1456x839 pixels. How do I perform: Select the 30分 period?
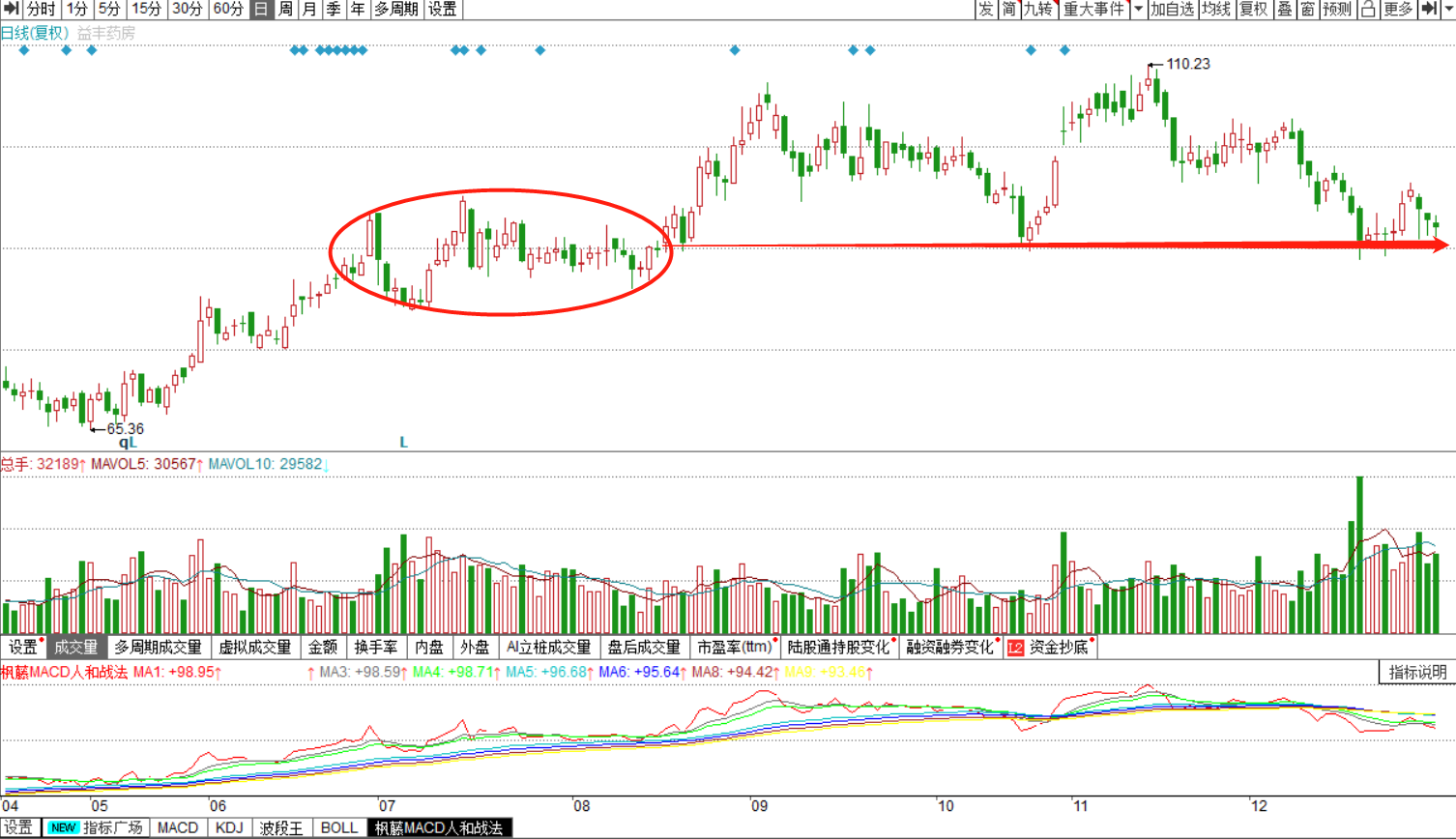(x=188, y=9)
